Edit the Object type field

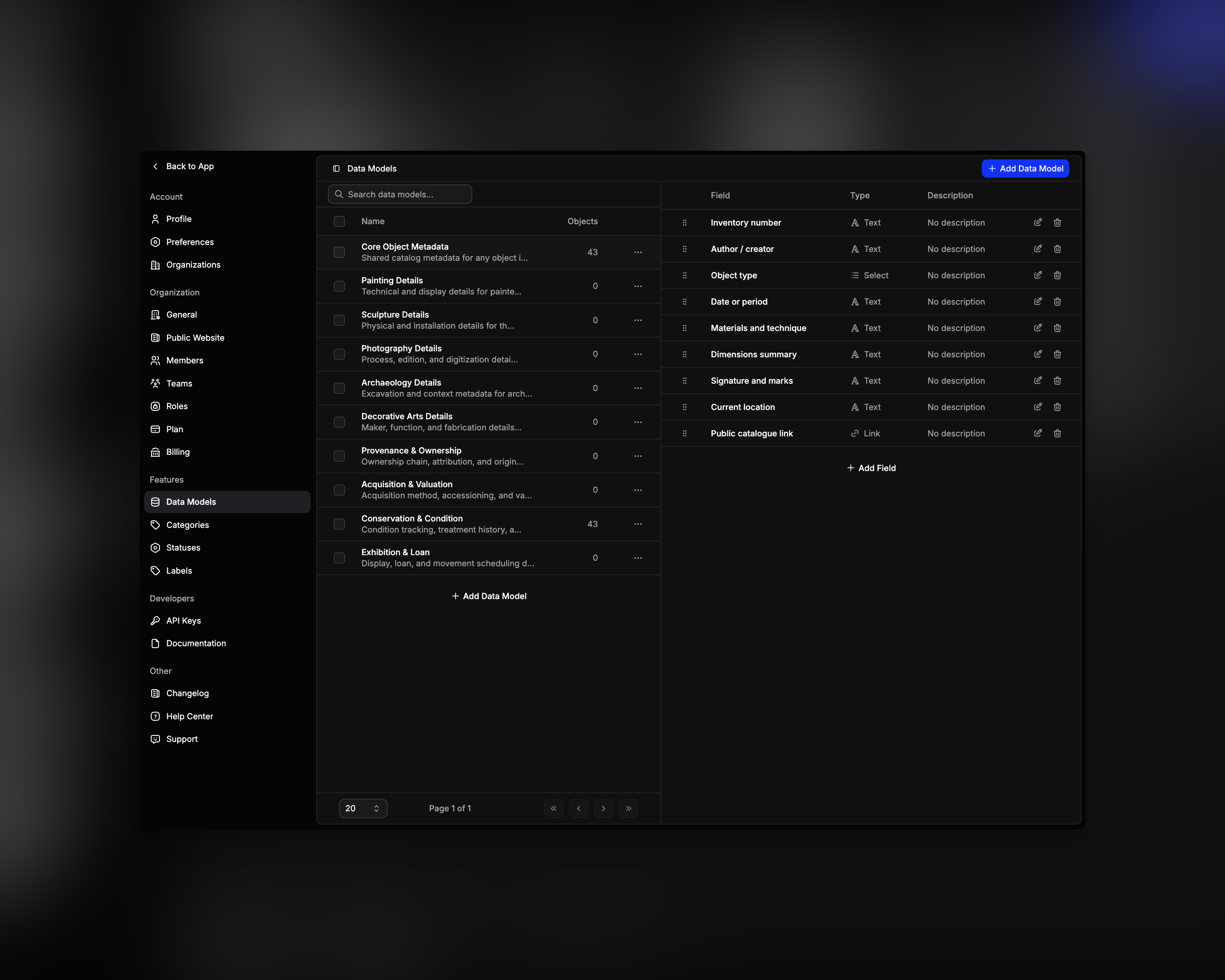point(1037,275)
